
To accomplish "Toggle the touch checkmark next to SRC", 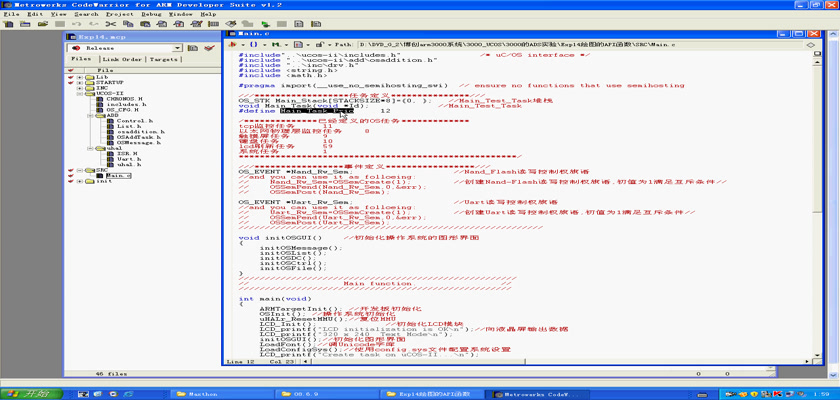I will pos(71,170).
